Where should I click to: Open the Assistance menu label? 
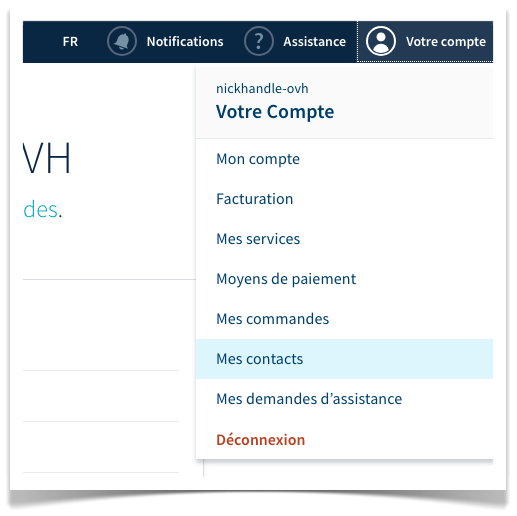click(315, 42)
